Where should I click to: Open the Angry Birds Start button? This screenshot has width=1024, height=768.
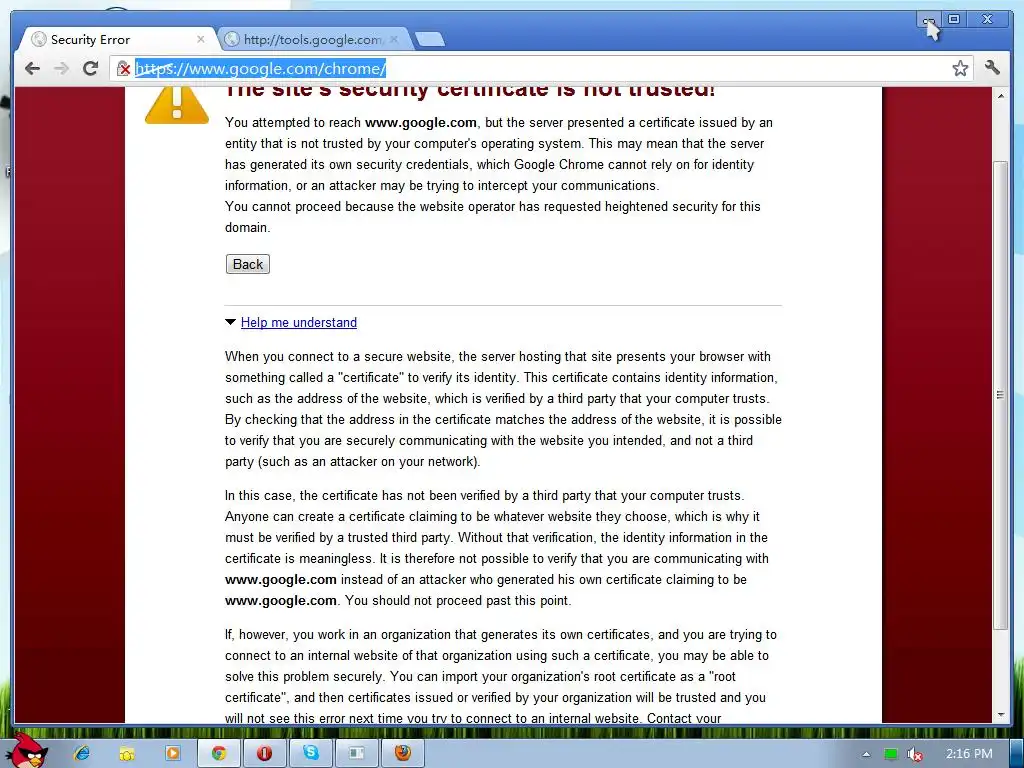tap(26, 751)
